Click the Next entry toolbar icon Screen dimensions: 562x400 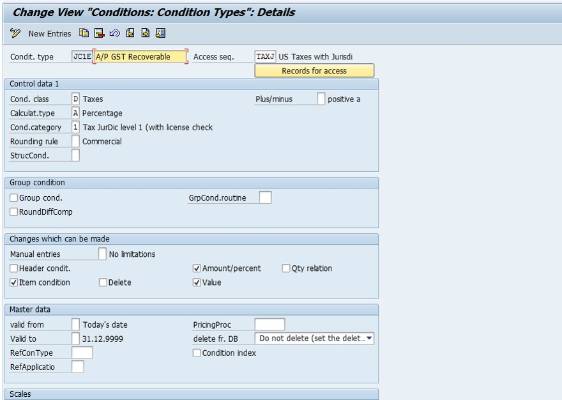[x=145, y=33]
